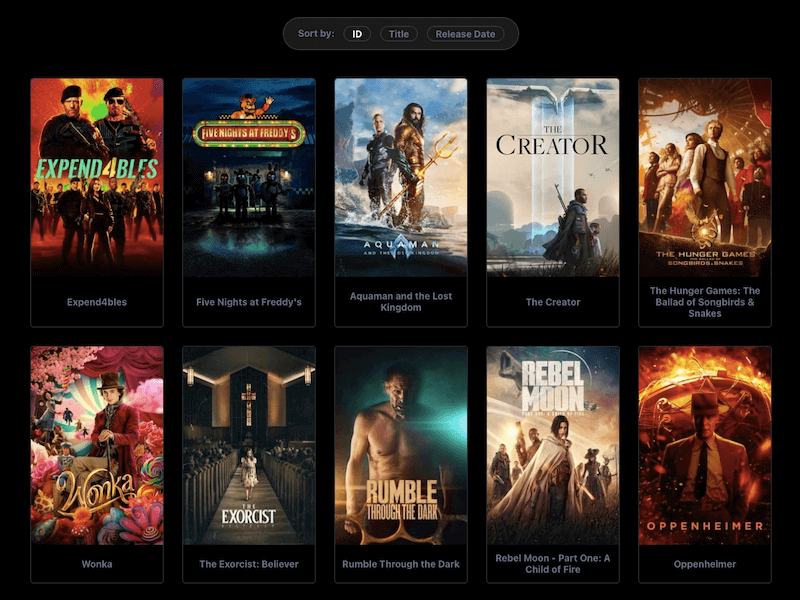Click 'Rumble Through the Dark' title text
800x600 pixels.
click(x=401, y=564)
